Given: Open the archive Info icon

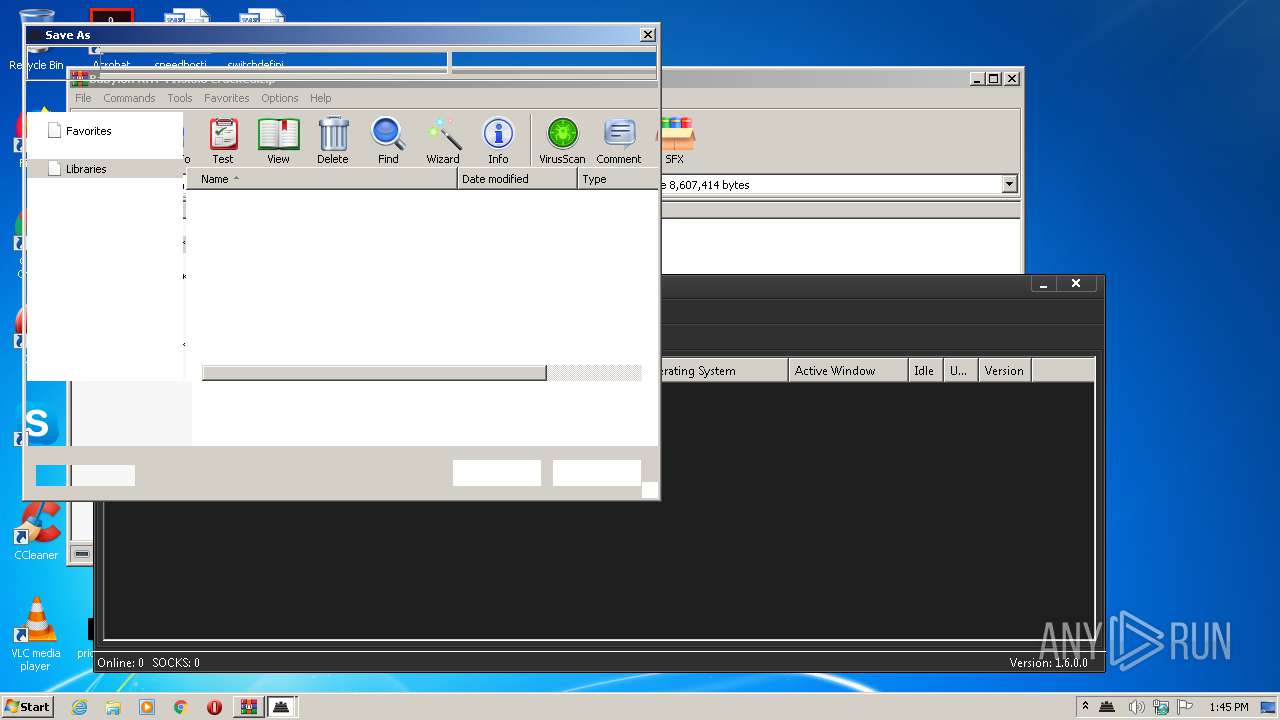Looking at the screenshot, I should [x=498, y=141].
